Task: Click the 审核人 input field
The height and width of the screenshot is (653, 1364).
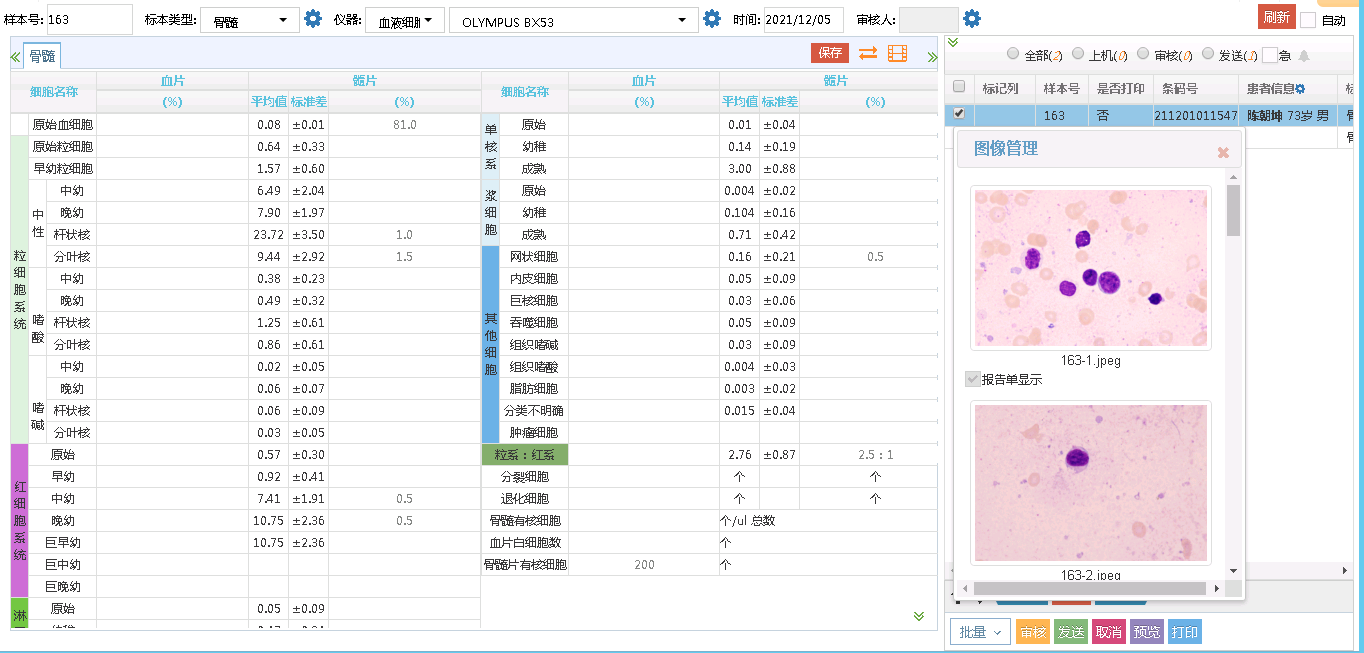Action: tap(928, 19)
